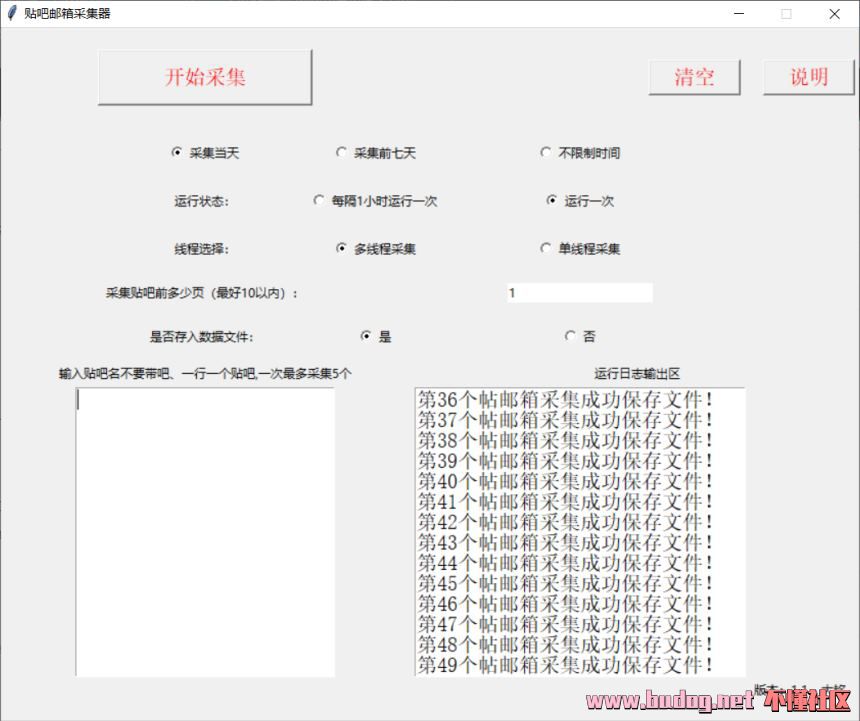
Task: Click the 第36个帖 log line
Action: [565, 400]
